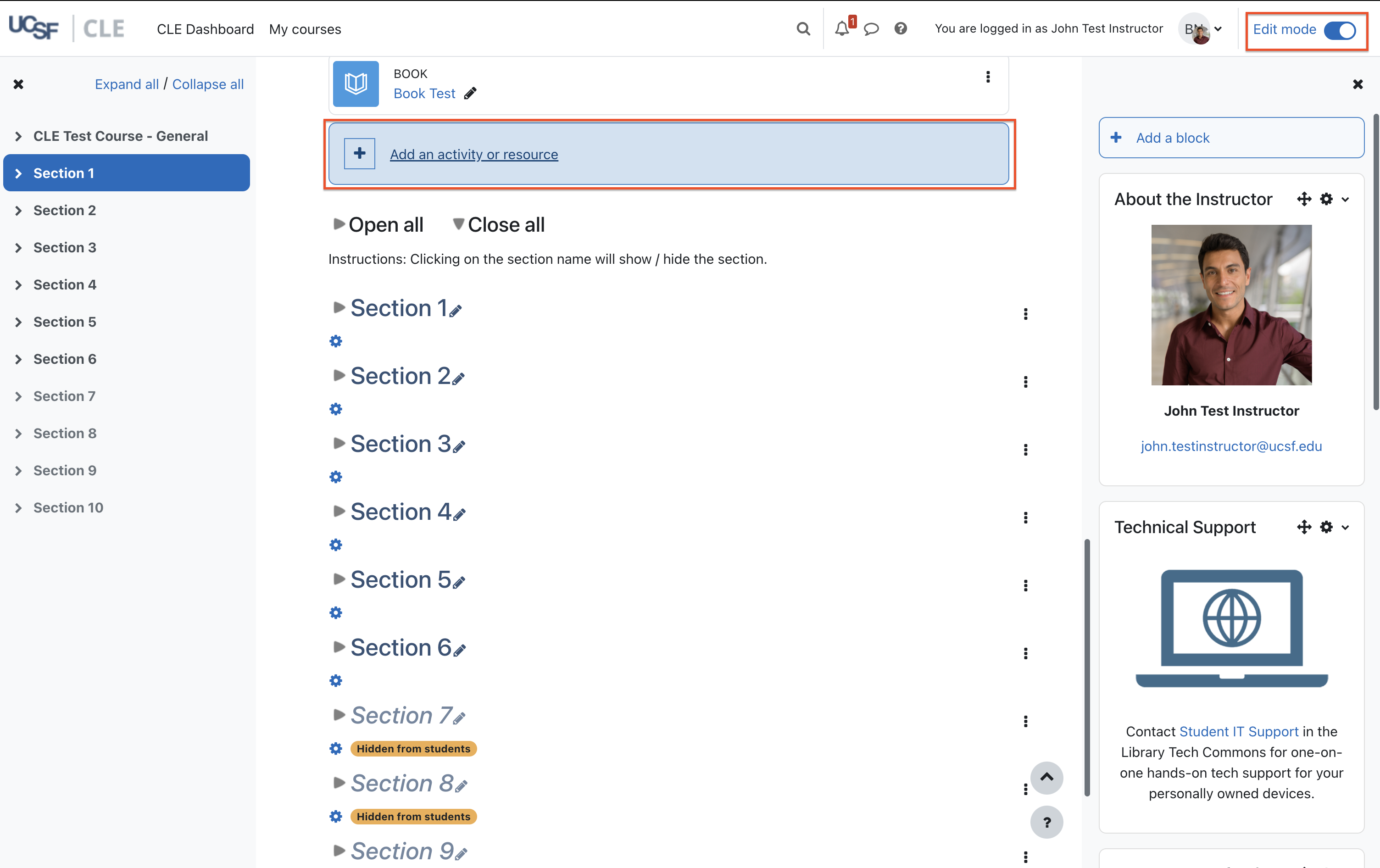Open the messaging speech bubble icon

pyautogui.click(x=871, y=28)
